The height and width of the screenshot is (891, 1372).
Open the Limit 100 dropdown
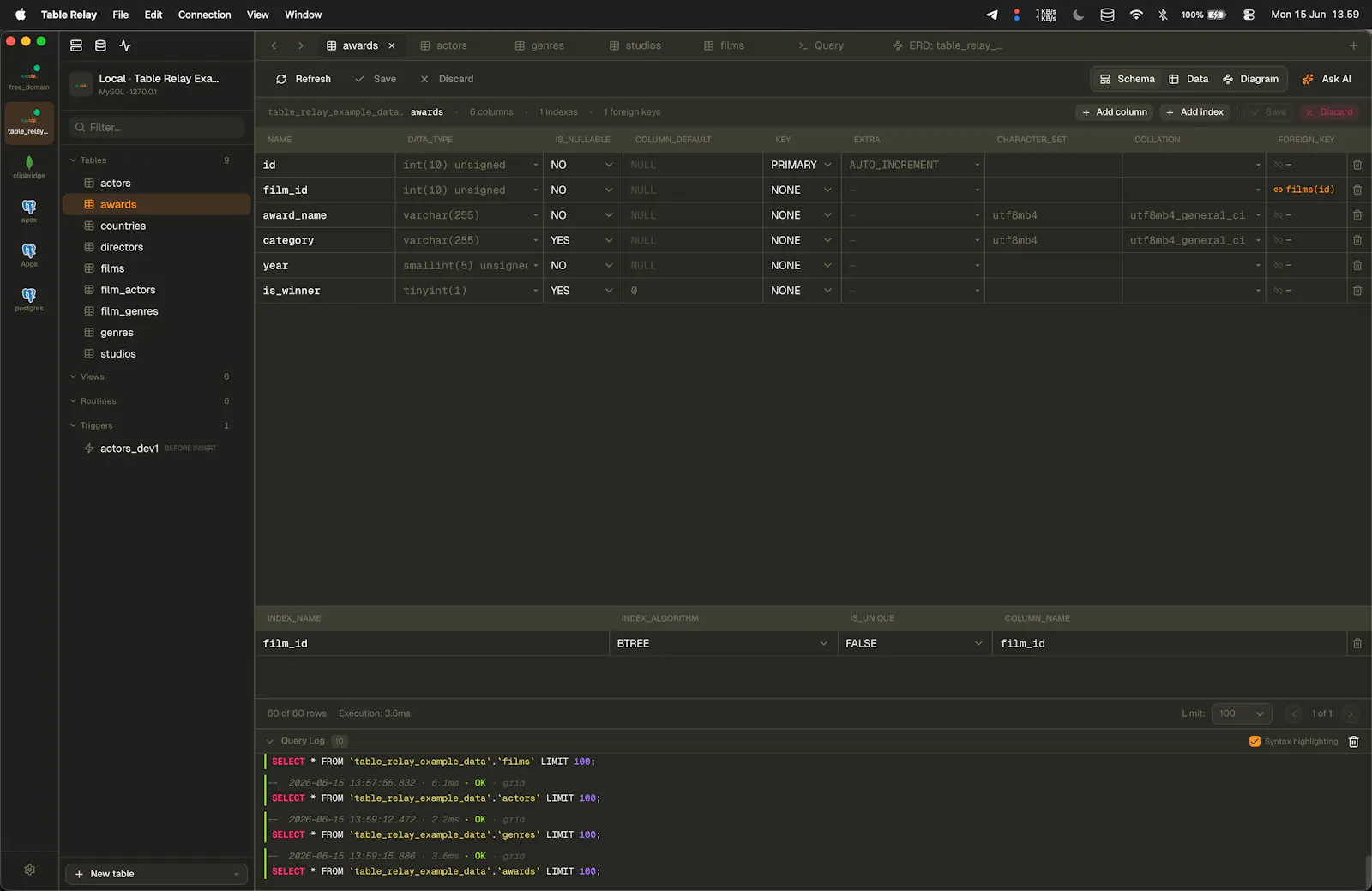pyautogui.click(x=1242, y=713)
